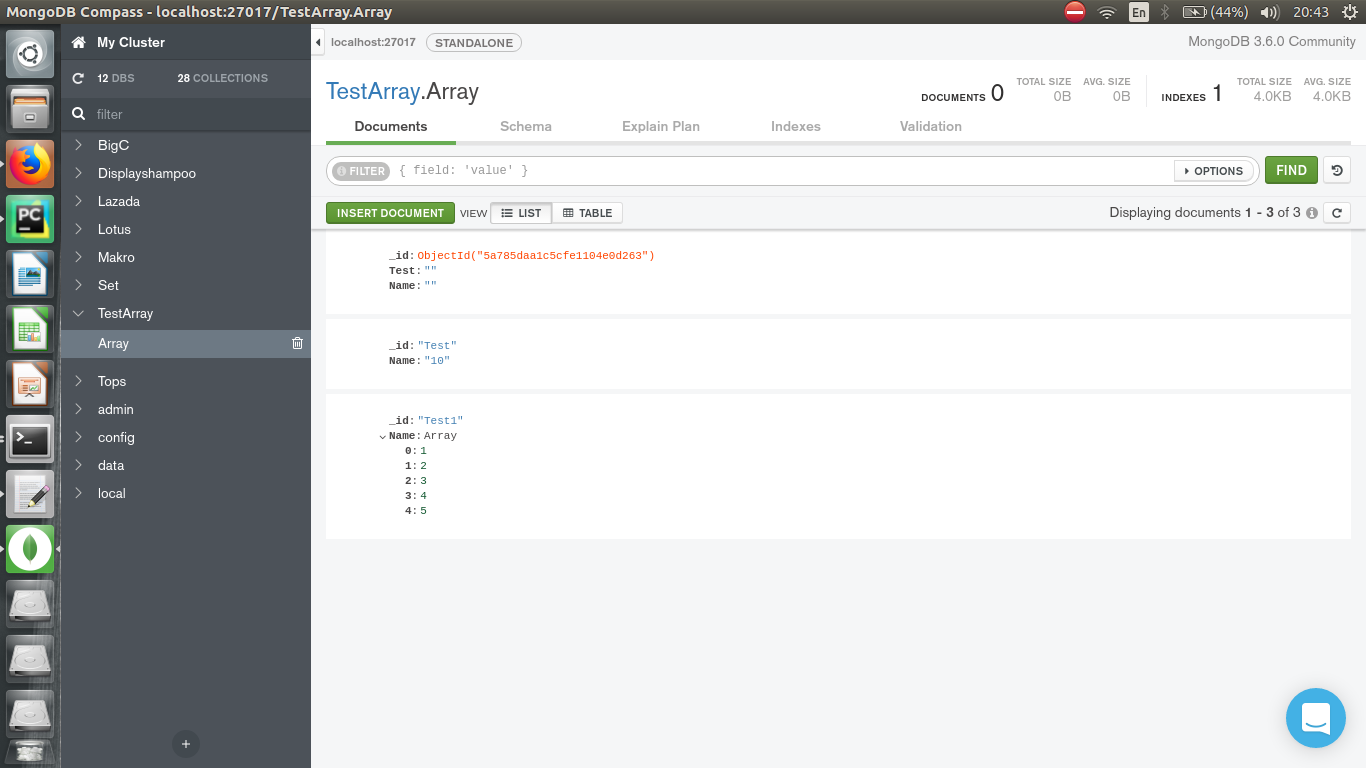Create a new database with the plus icon

(185, 744)
